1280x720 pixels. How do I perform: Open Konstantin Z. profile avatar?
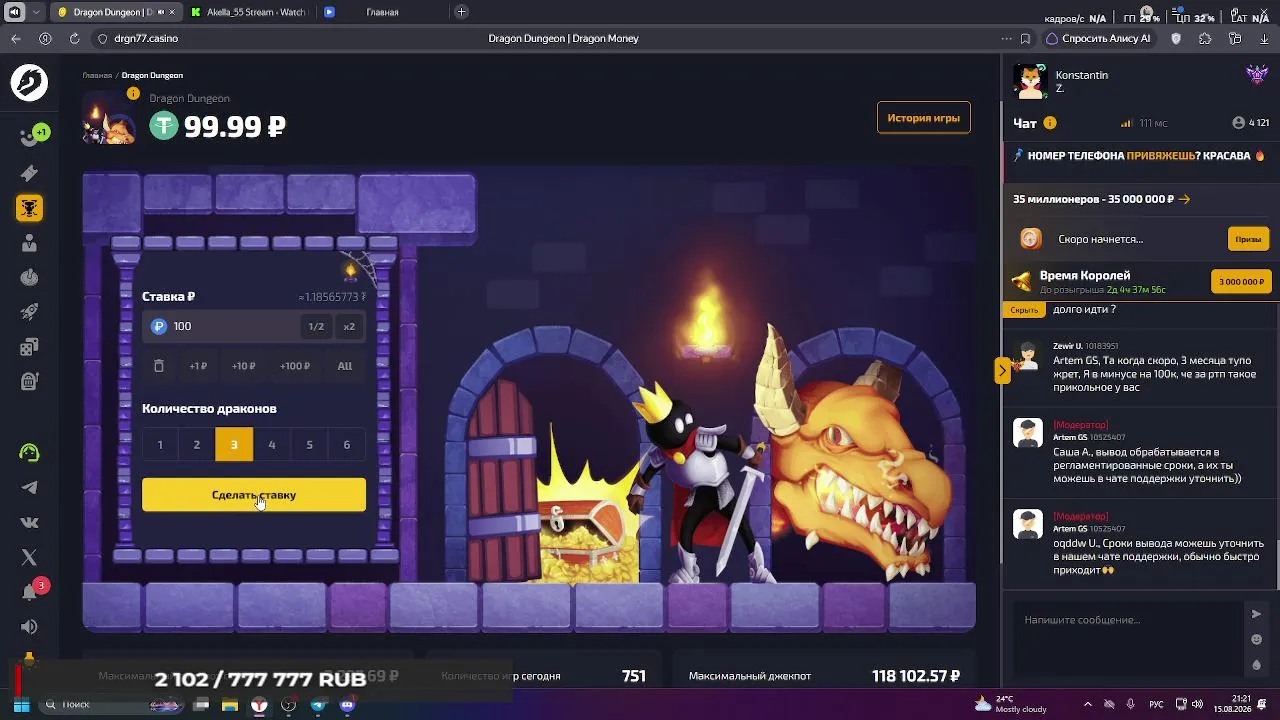tap(1029, 81)
